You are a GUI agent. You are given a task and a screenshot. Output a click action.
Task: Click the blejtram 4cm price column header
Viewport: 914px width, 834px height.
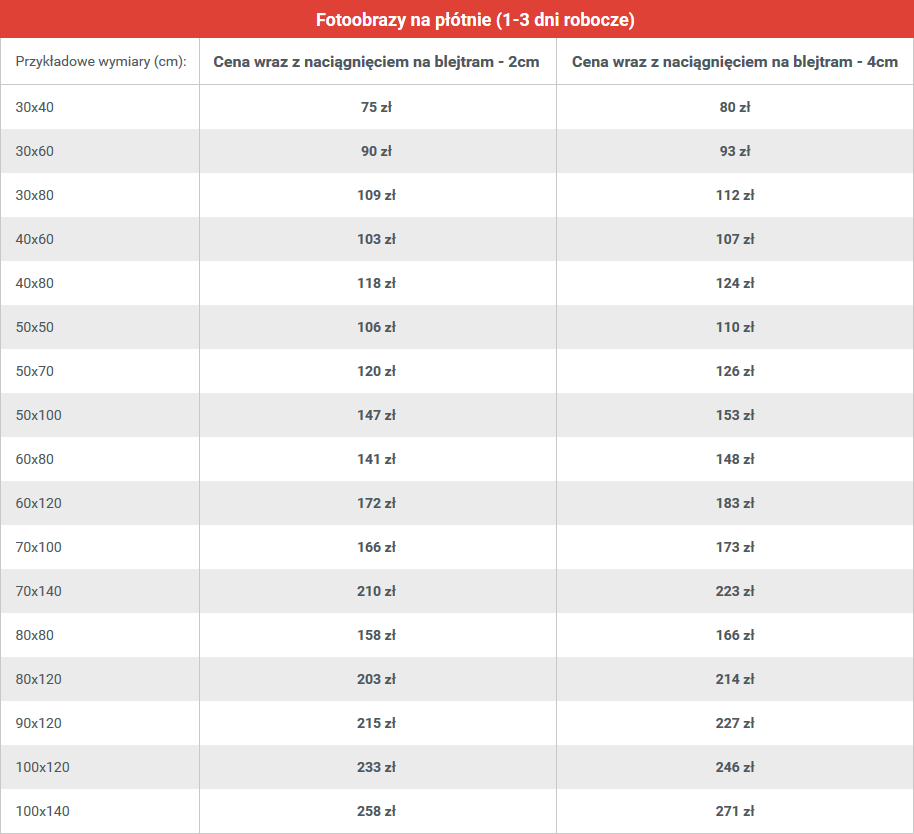coord(735,61)
